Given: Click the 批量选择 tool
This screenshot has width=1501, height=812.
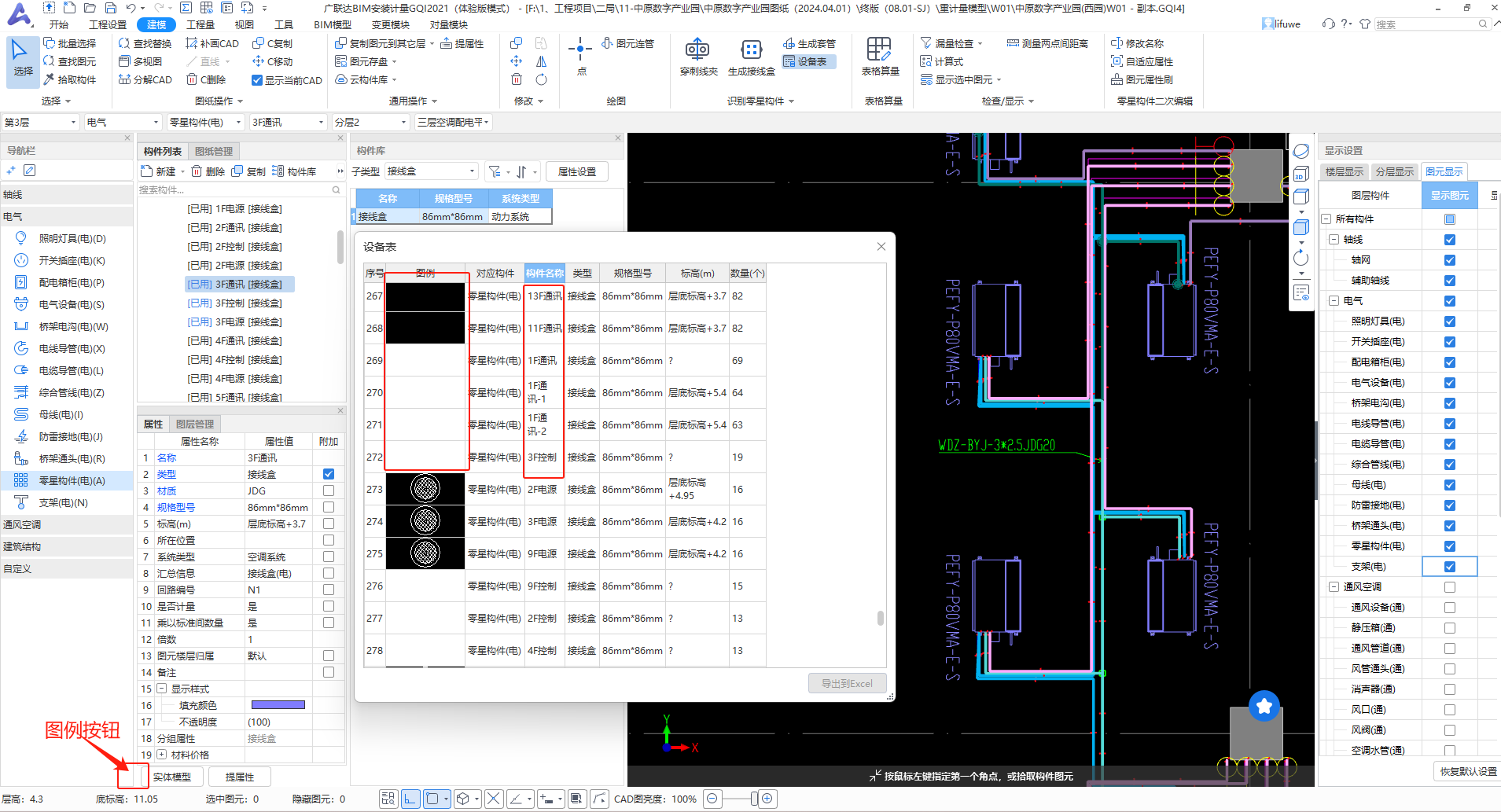Looking at the screenshot, I should 70,43.
